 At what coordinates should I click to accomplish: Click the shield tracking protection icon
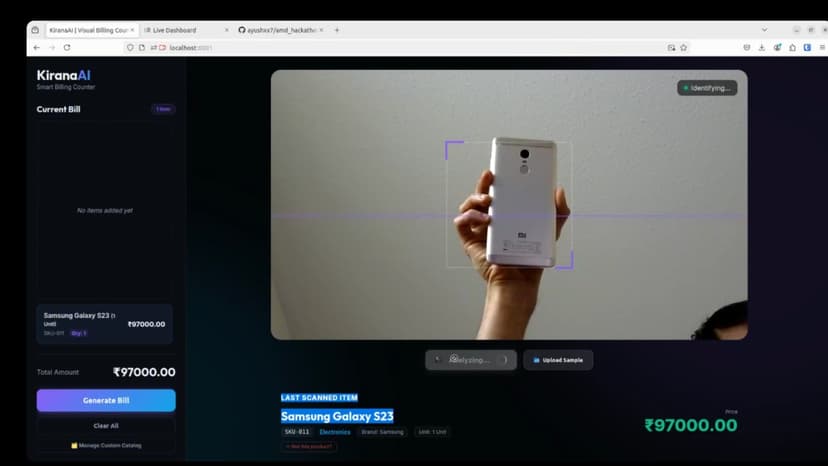[130, 48]
